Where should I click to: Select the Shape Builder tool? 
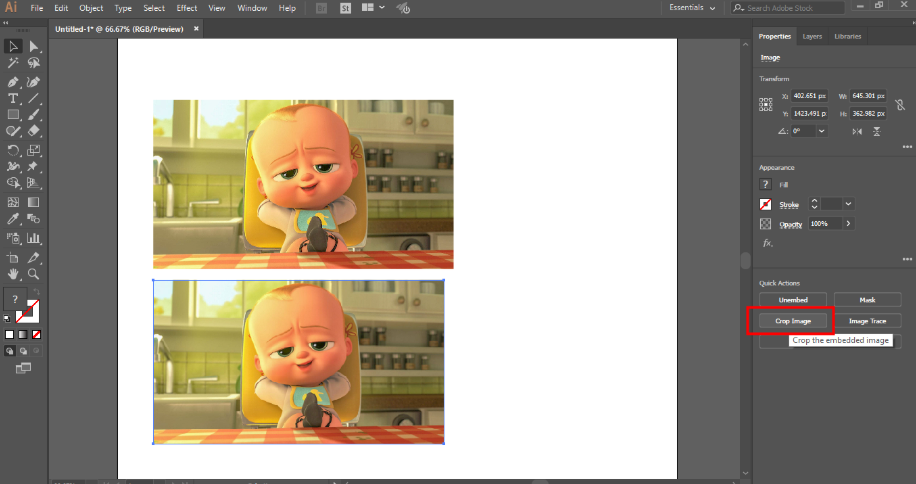(13, 183)
